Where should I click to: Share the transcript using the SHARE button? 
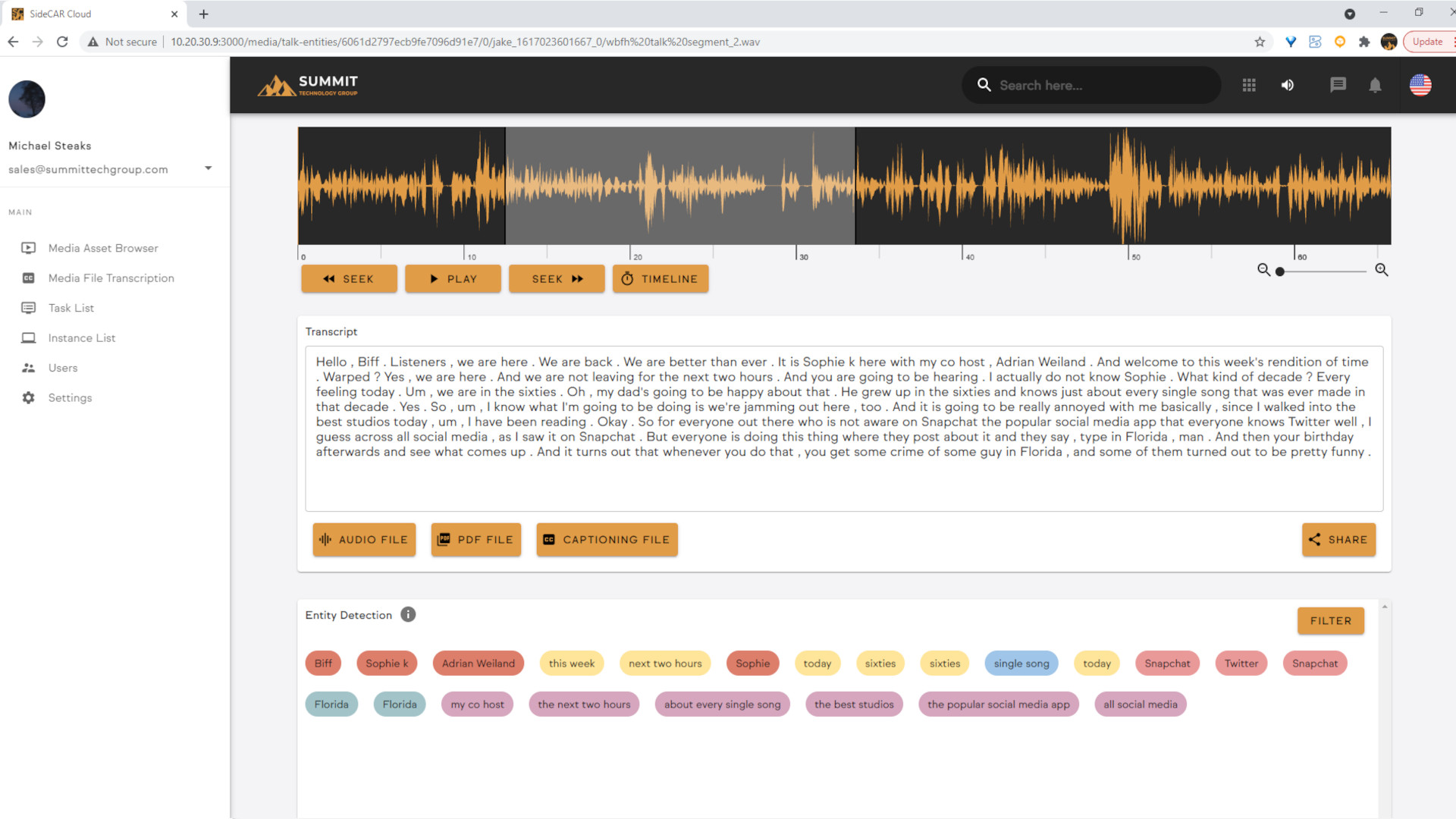[x=1338, y=539]
